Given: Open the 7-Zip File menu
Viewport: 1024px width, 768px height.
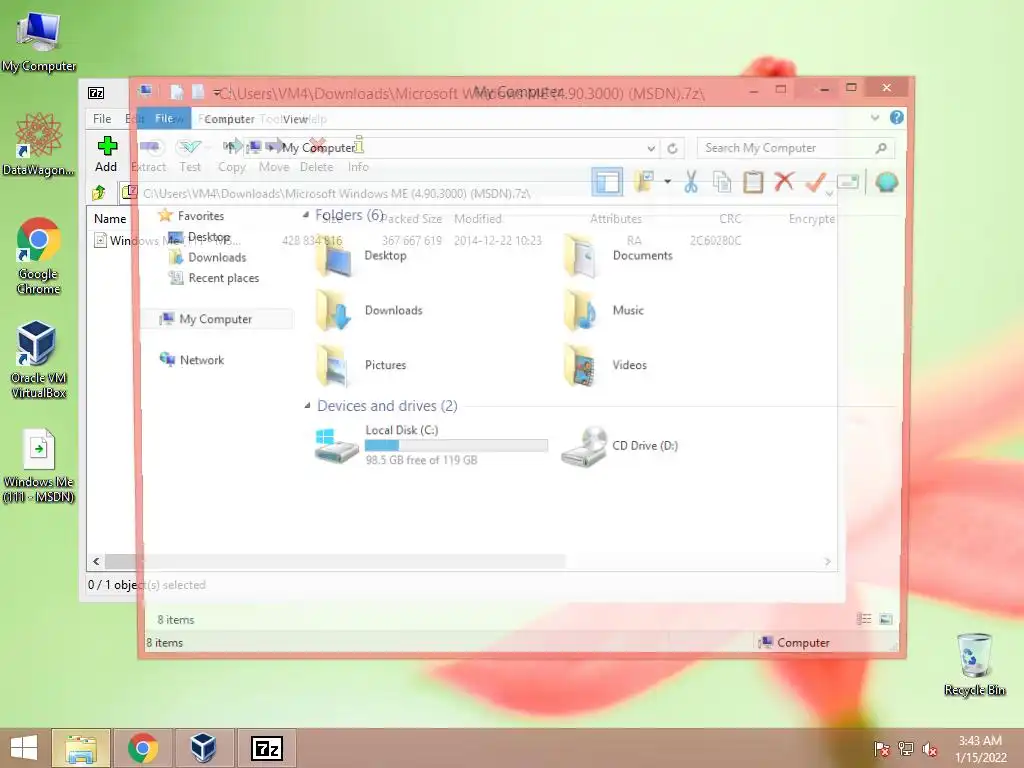Looking at the screenshot, I should point(102,118).
